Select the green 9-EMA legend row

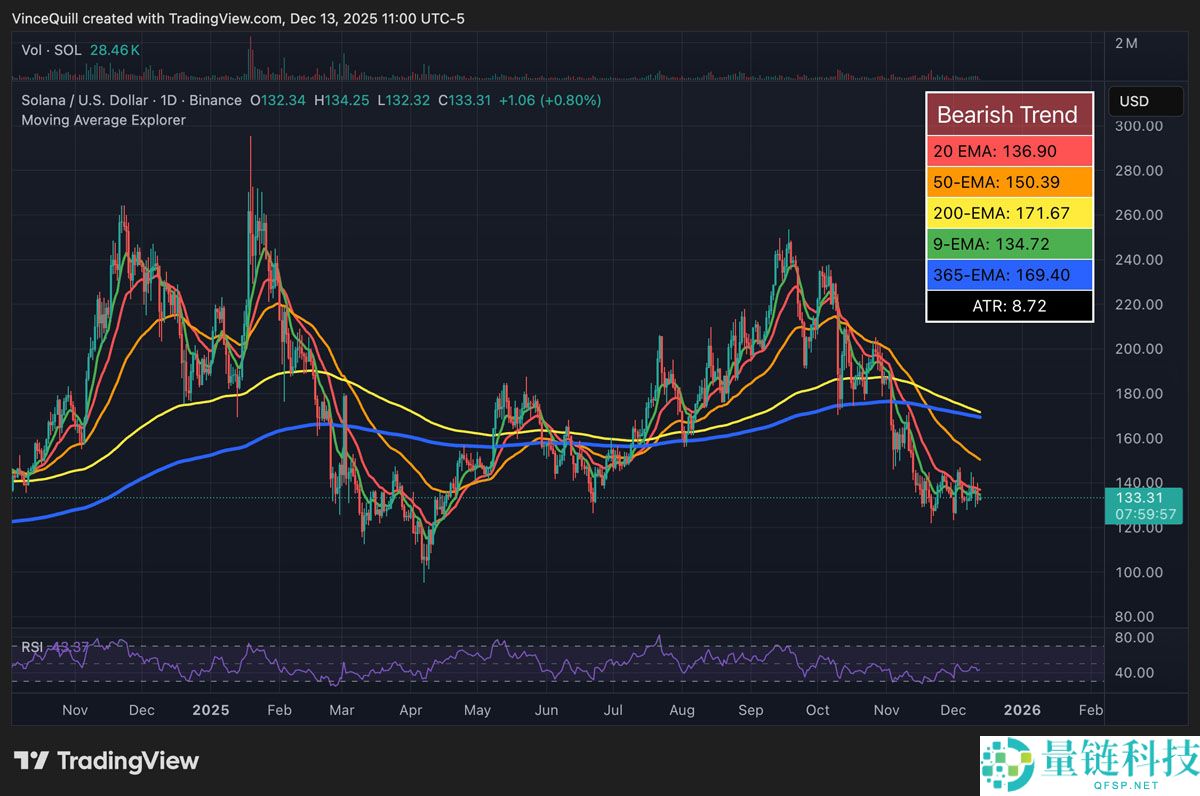coord(1009,244)
